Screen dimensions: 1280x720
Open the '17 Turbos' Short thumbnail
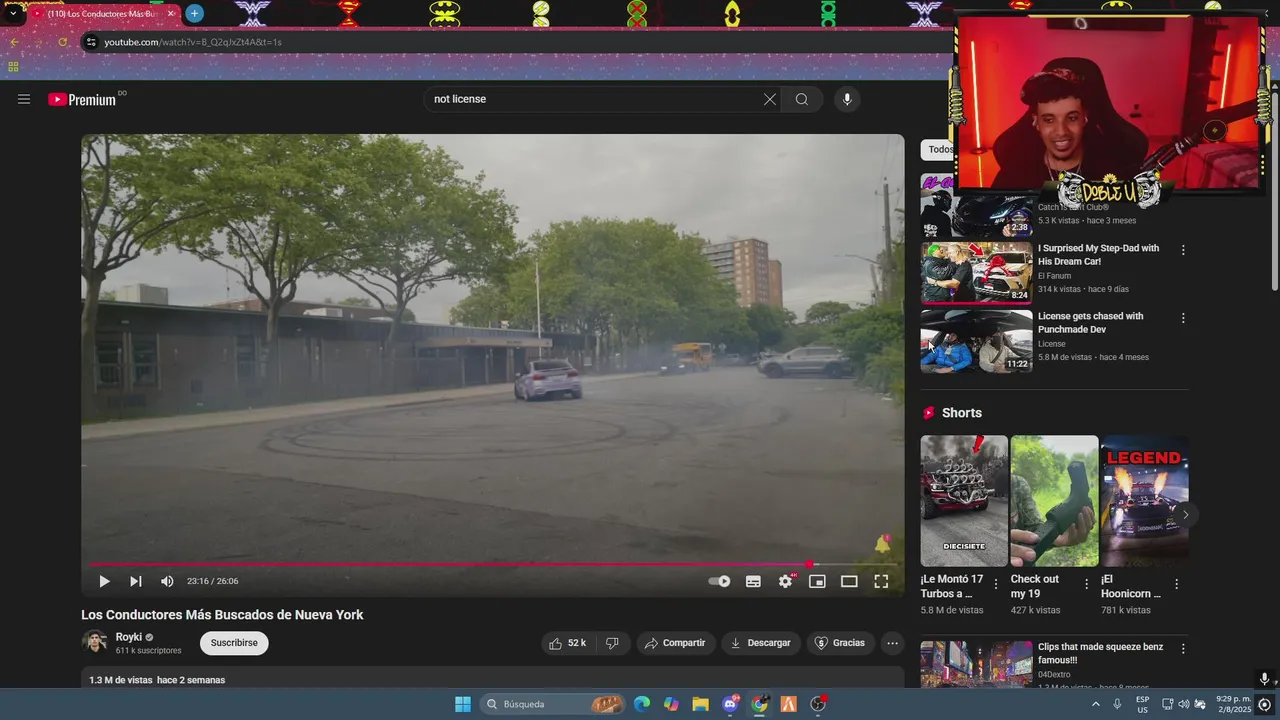[x=964, y=501]
